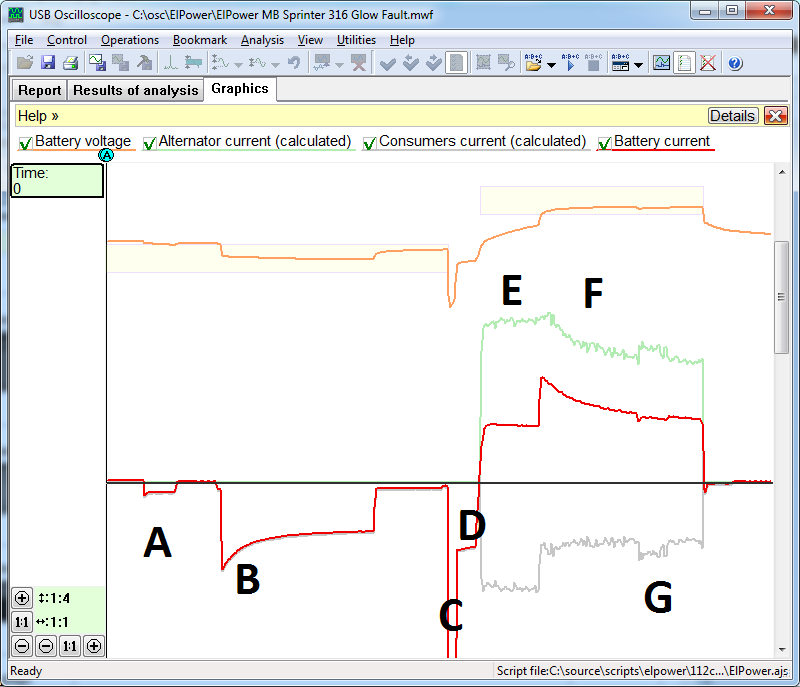Image resolution: width=800 pixels, height=687 pixels.
Task: Reset vertical scale with 1:1 beside ↔:1:1
Action: [x=22, y=622]
